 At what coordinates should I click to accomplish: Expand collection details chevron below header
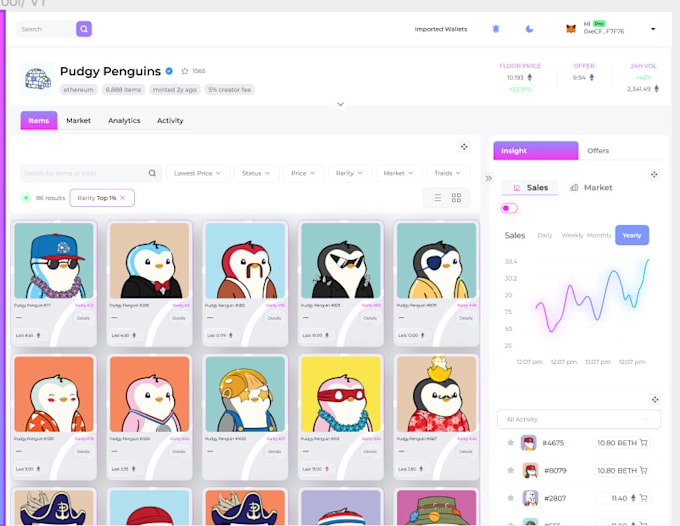click(340, 104)
